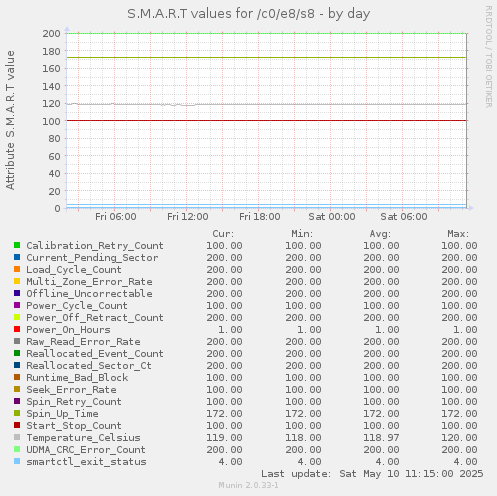Select the Seek_Error_Rate legend label
This screenshot has width=497, height=496.
pos(71,390)
